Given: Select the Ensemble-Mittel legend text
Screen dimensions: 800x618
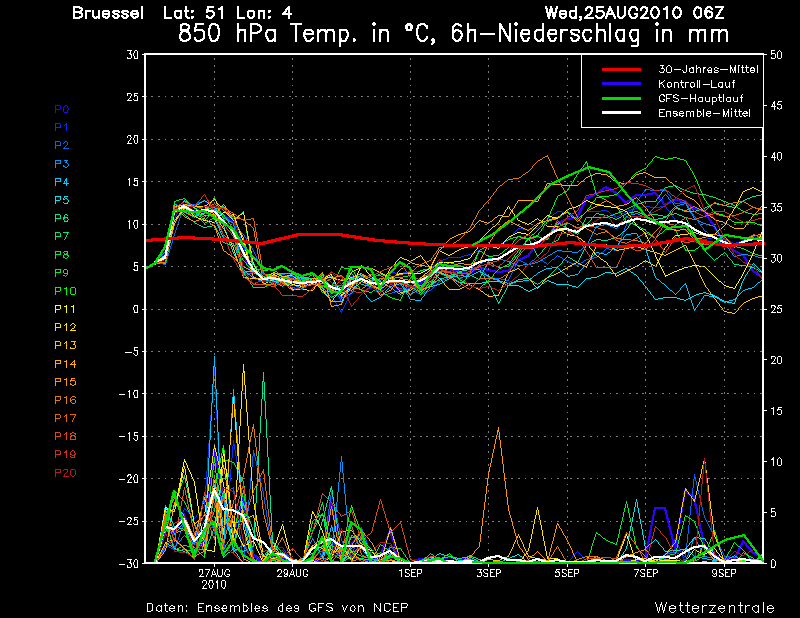Looking at the screenshot, I should [704, 113].
